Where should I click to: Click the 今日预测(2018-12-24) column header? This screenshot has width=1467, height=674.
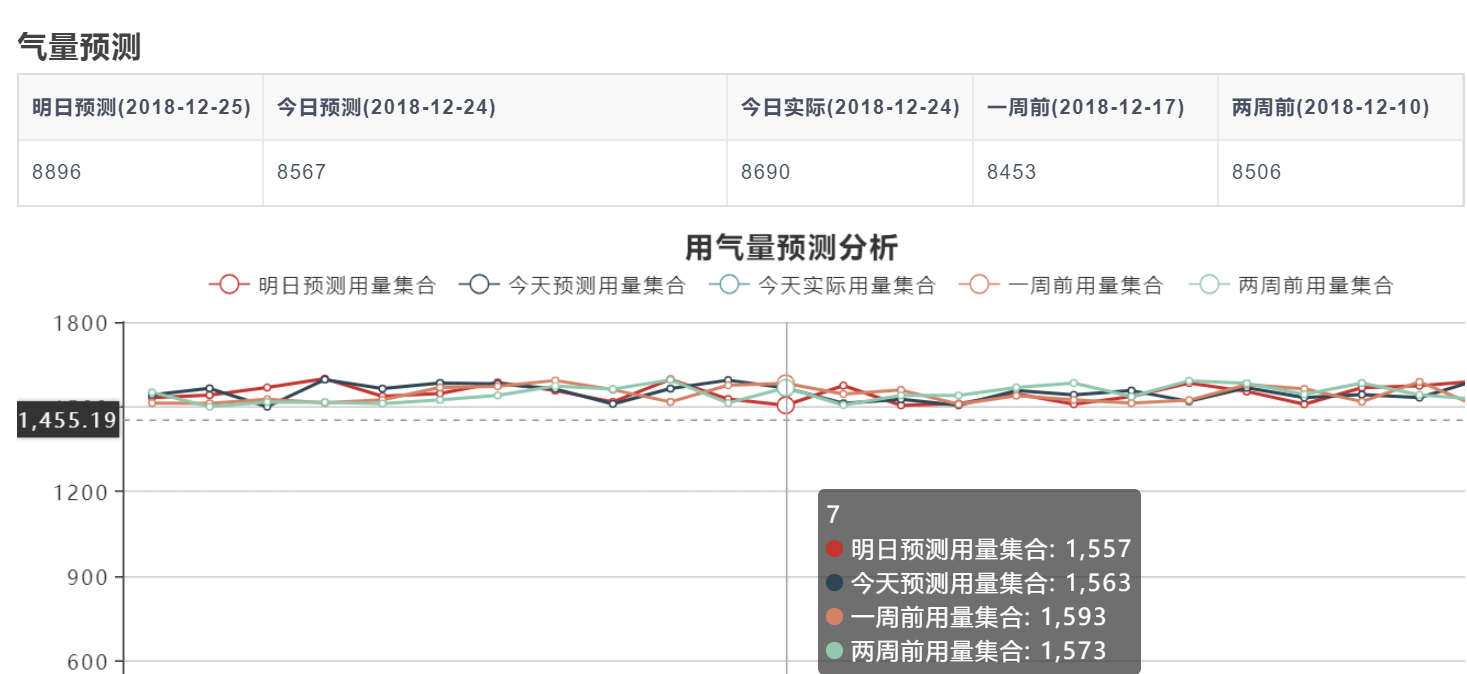[386, 107]
